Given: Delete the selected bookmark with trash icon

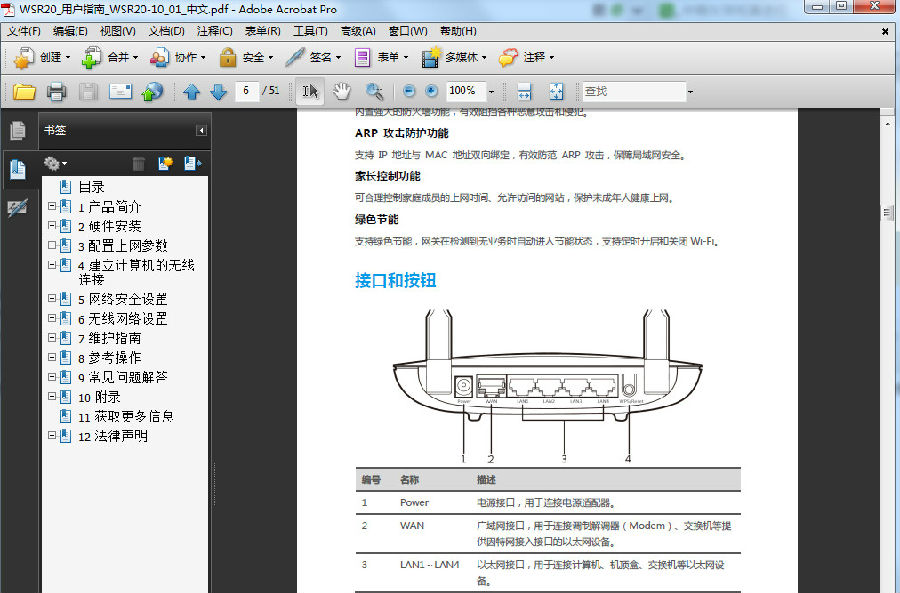Looking at the screenshot, I should 138,164.
